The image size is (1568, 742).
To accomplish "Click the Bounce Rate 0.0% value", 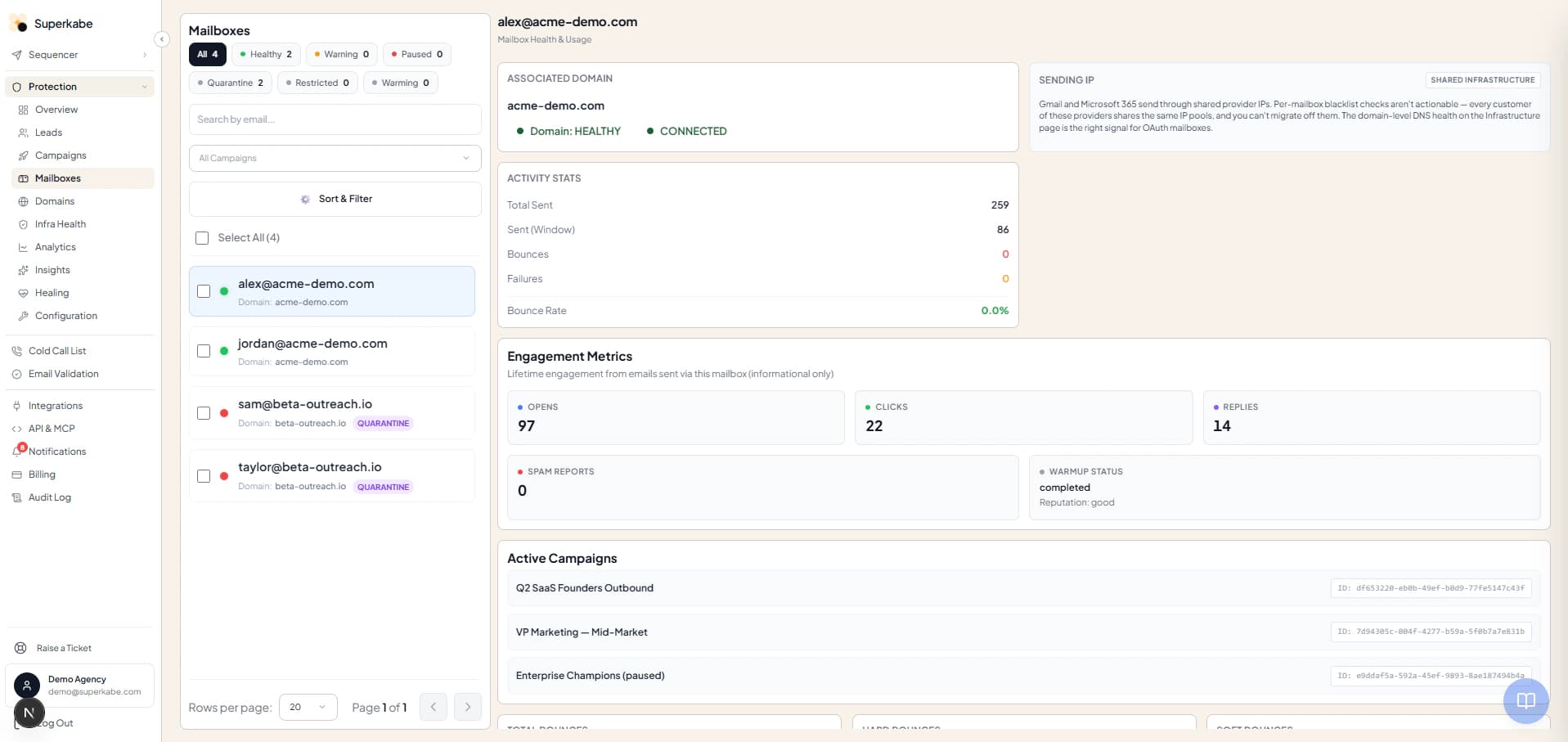I will coord(995,311).
